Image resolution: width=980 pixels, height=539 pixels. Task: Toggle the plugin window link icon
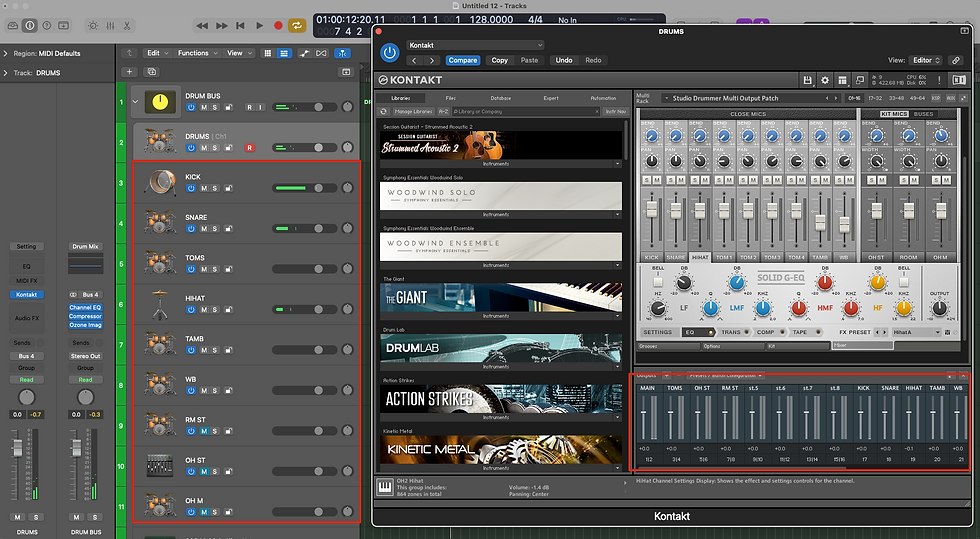(956, 61)
